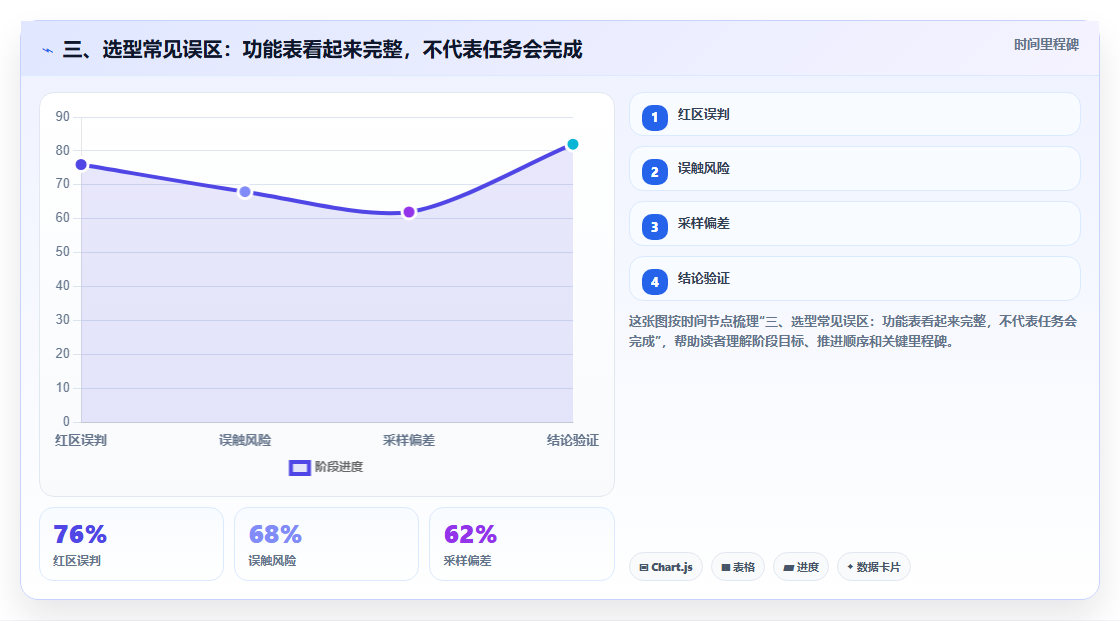This screenshot has height=621, width=1120.
Task: Select the 误触风险 data point on chart
Action: click(x=245, y=192)
